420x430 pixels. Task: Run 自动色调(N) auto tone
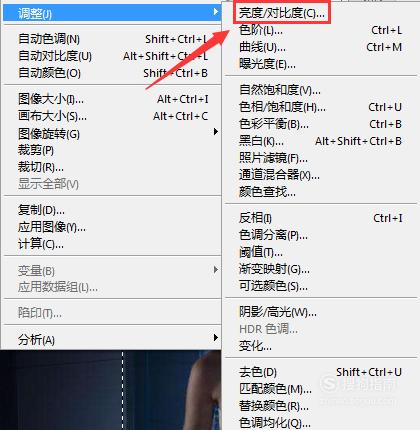click(x=112, y=39)
